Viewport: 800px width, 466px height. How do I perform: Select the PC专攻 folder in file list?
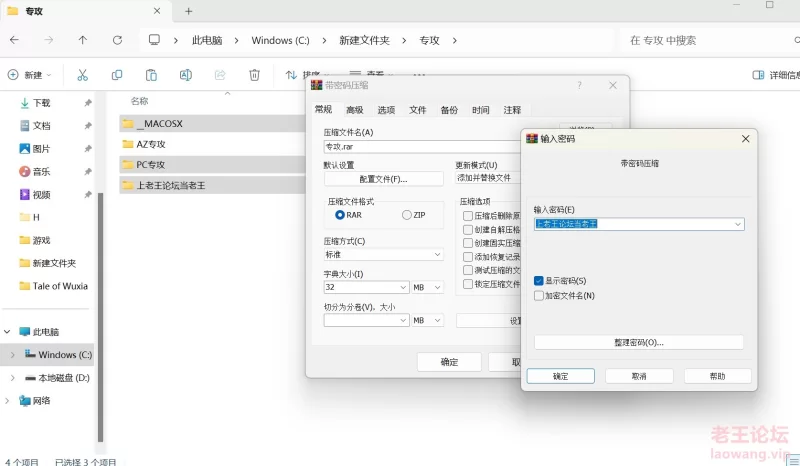151,164
